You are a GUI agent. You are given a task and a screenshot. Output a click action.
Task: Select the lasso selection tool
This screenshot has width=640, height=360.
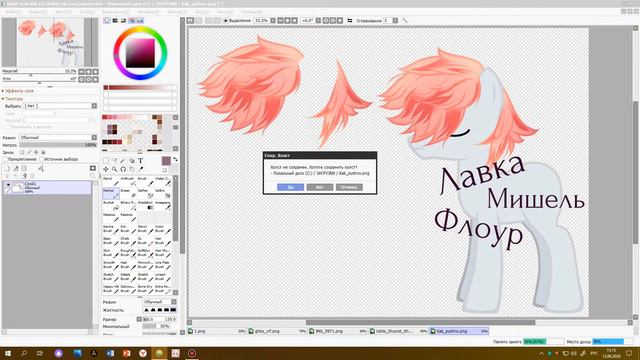114,160
